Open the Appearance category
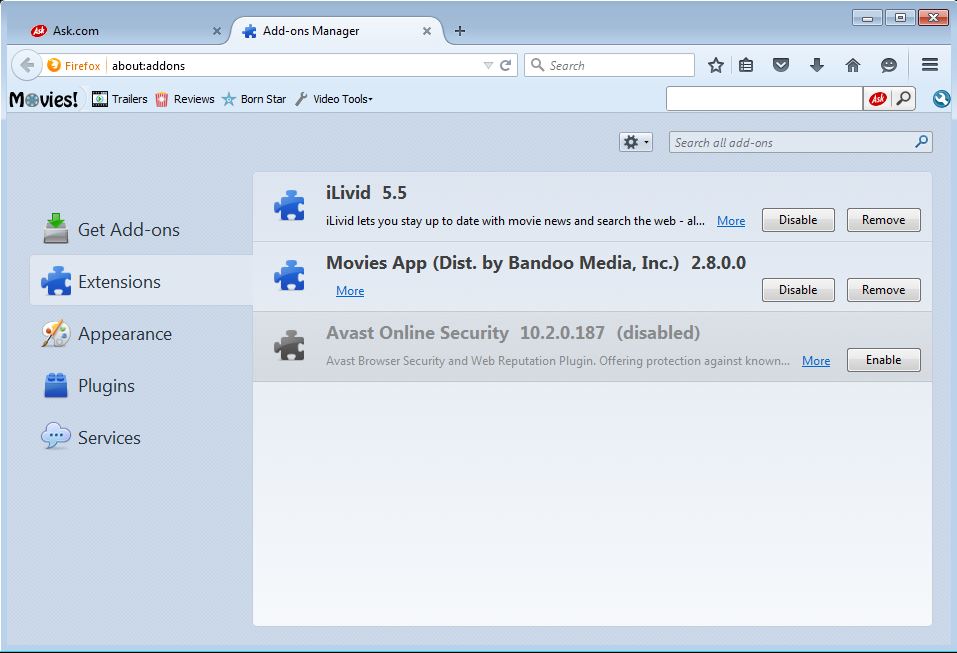 [142, 334]
